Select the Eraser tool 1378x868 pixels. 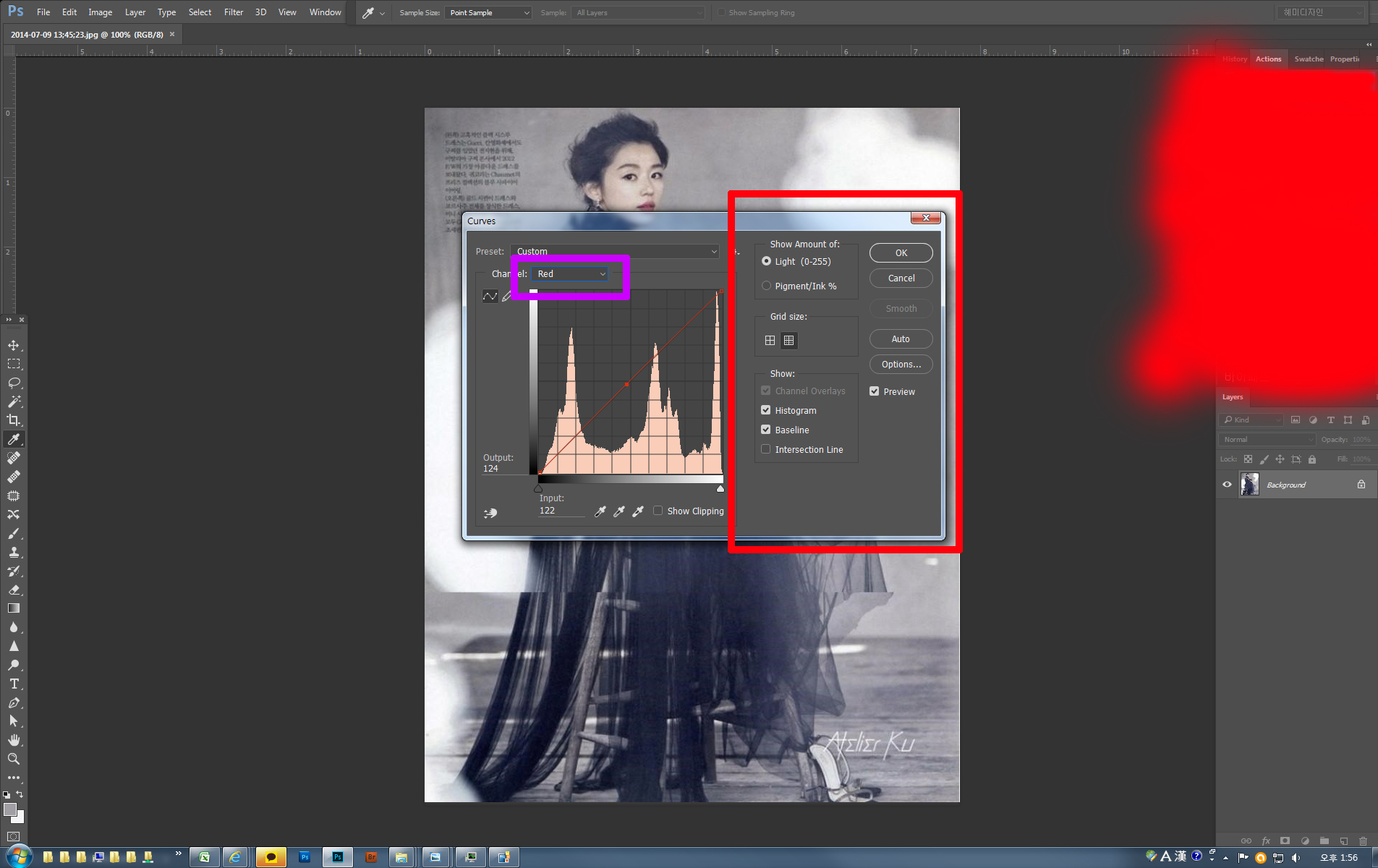14,590
